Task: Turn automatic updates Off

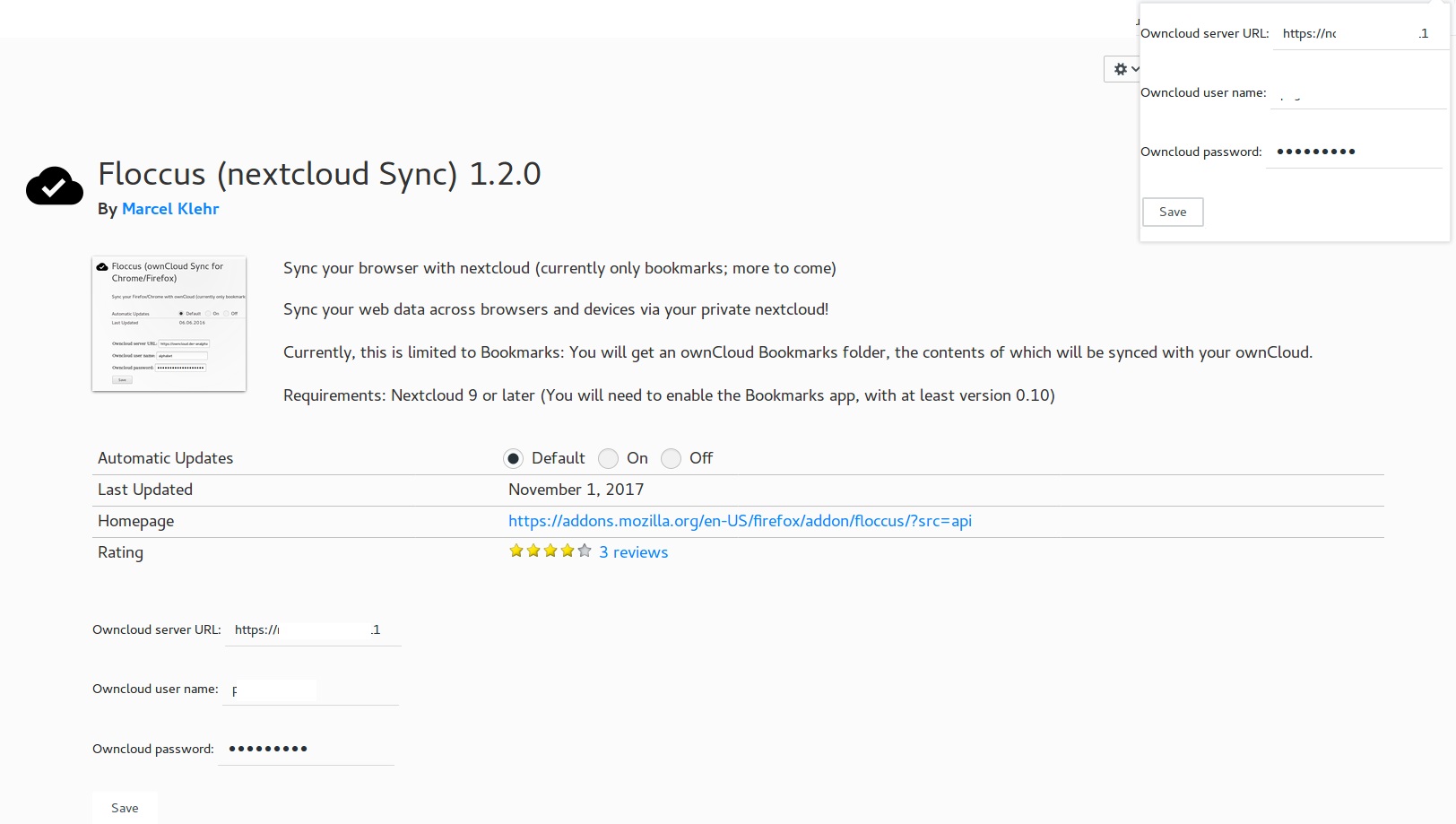Action: click(671, 459)
